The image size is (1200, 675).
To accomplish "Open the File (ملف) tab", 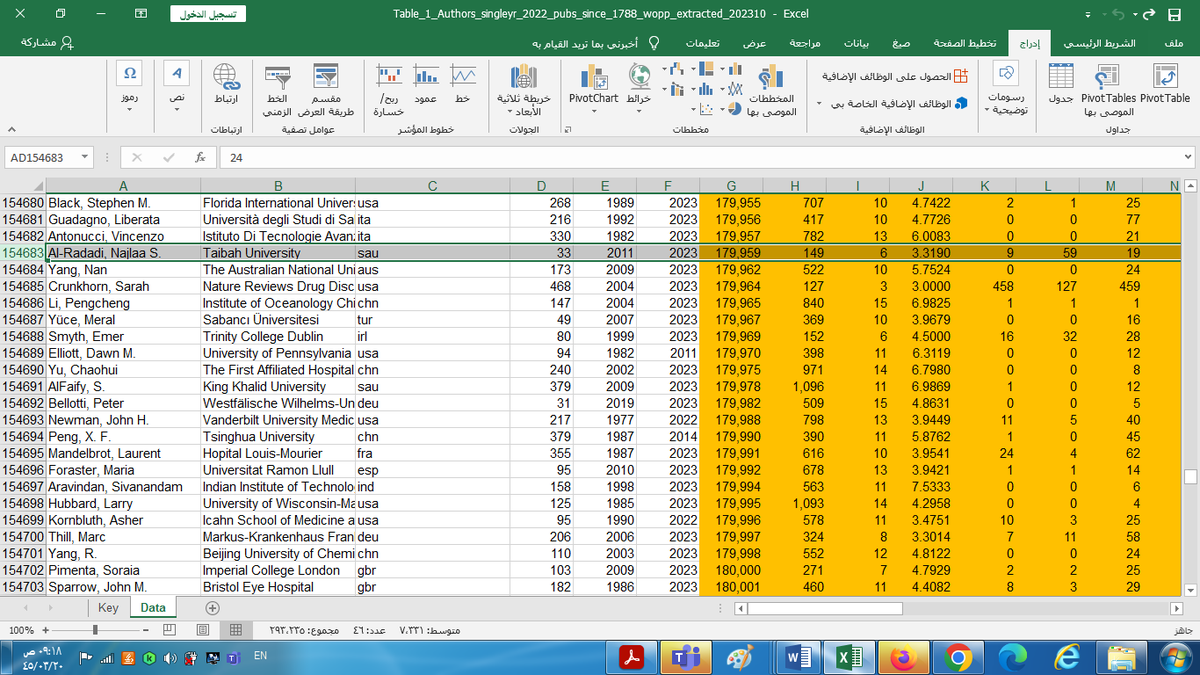I will coord(1174,43).
